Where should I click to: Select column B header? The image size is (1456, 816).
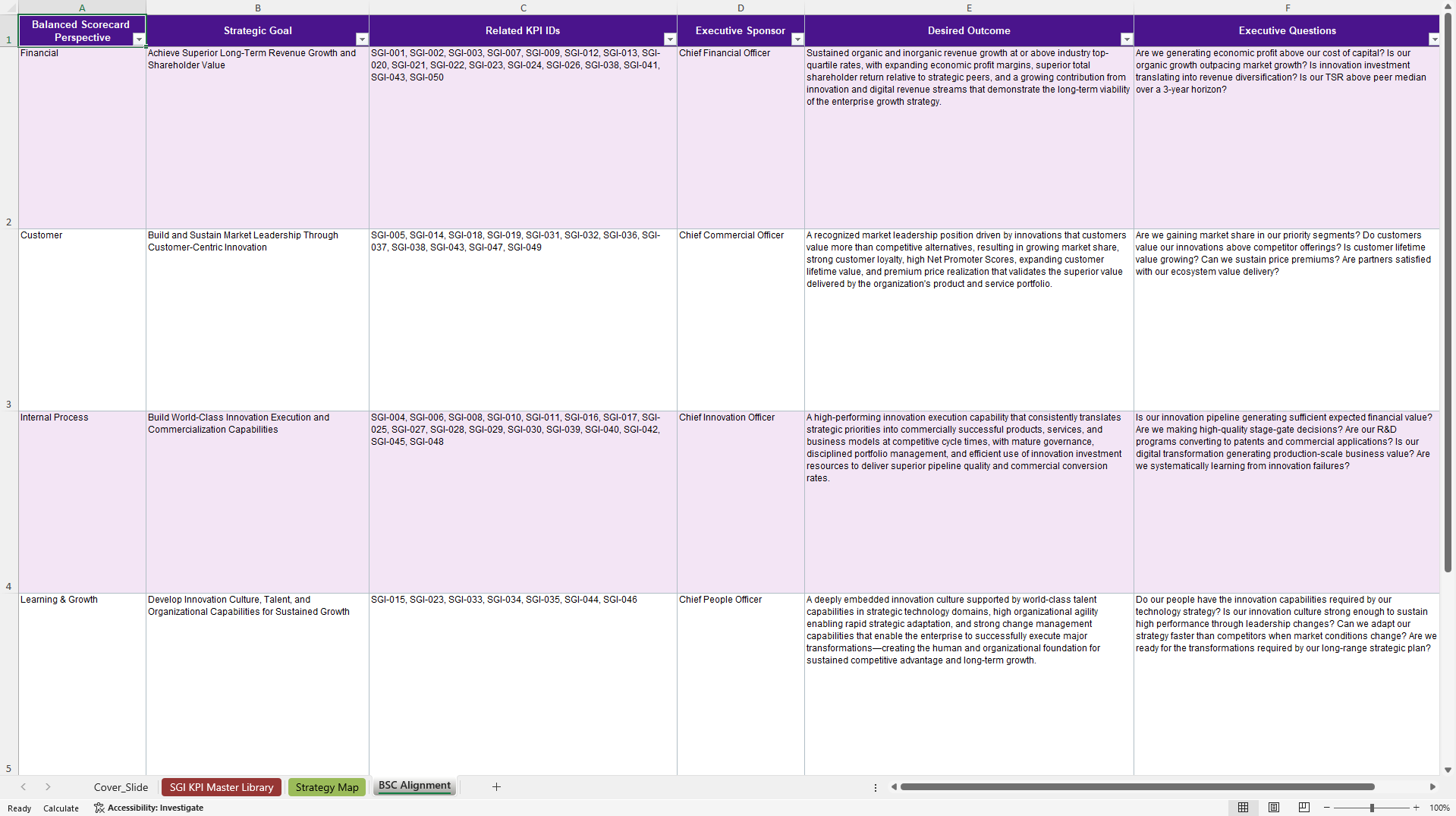pyautogui.click(x=257, y=8)
